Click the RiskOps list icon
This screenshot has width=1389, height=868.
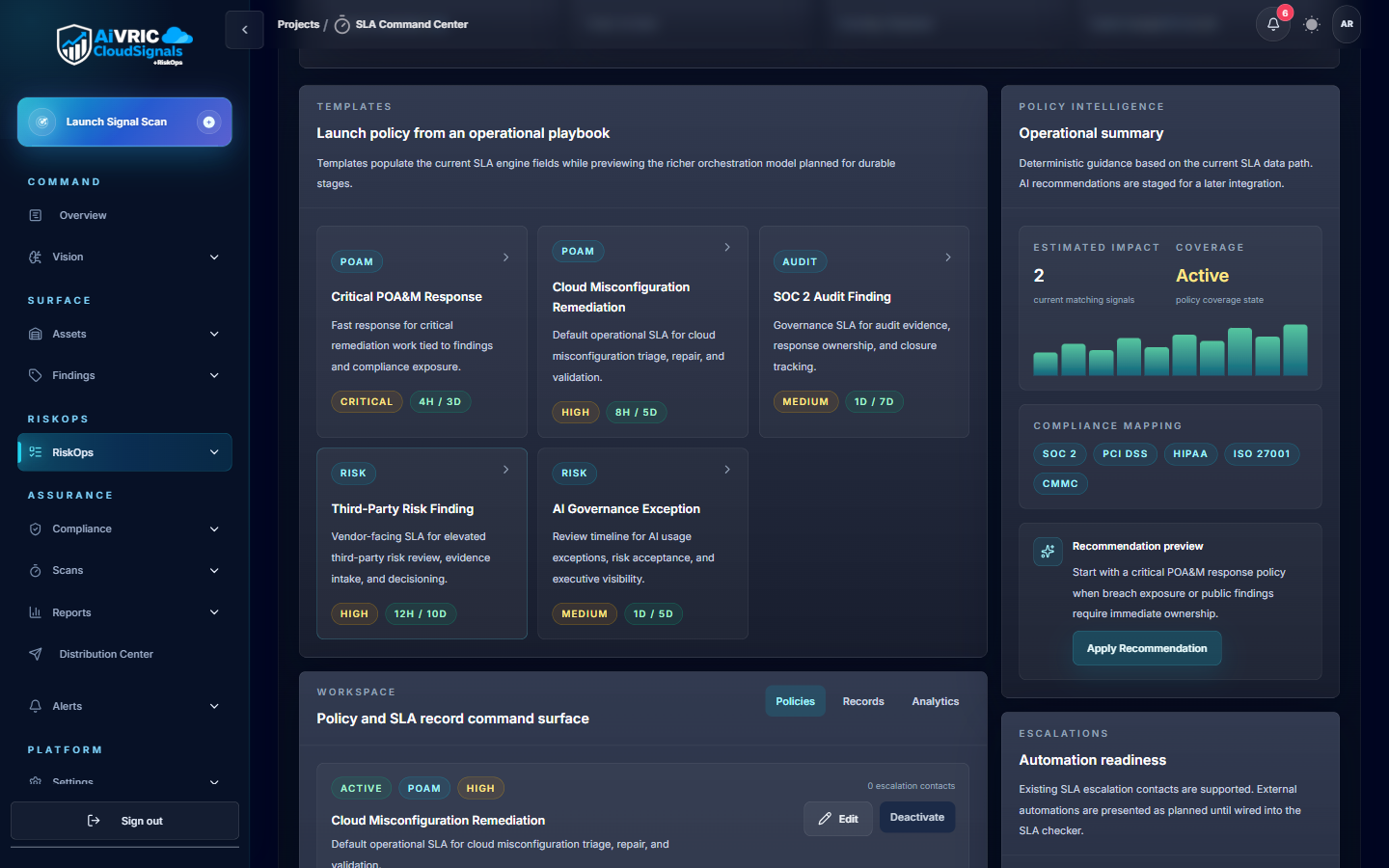[36, 452]
